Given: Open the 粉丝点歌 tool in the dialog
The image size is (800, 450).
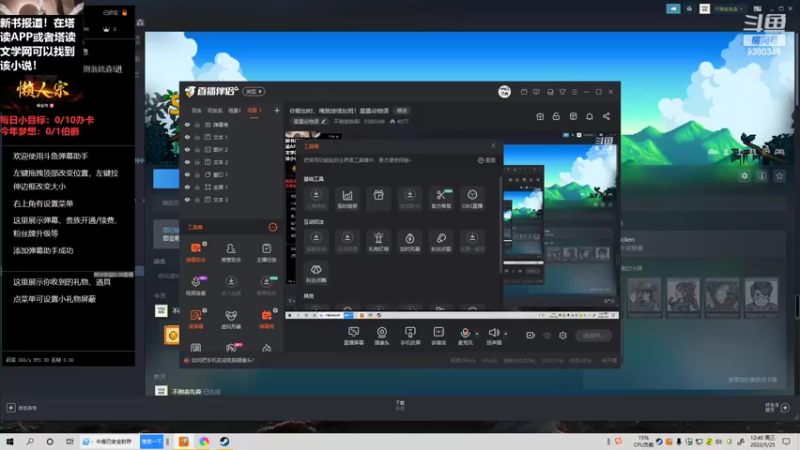Looking at the screenshot, I should (x=441, y=241).
